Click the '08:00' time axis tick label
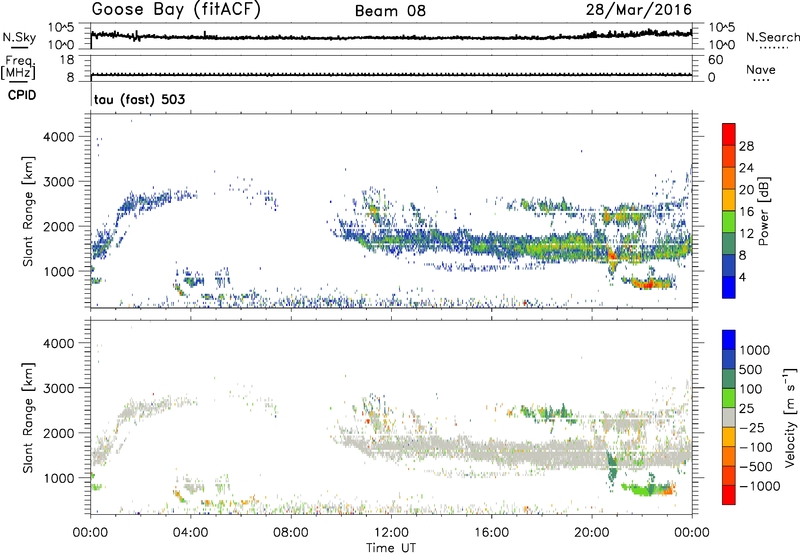The width and height of the screenshot is (800, 554). [291, 533]
